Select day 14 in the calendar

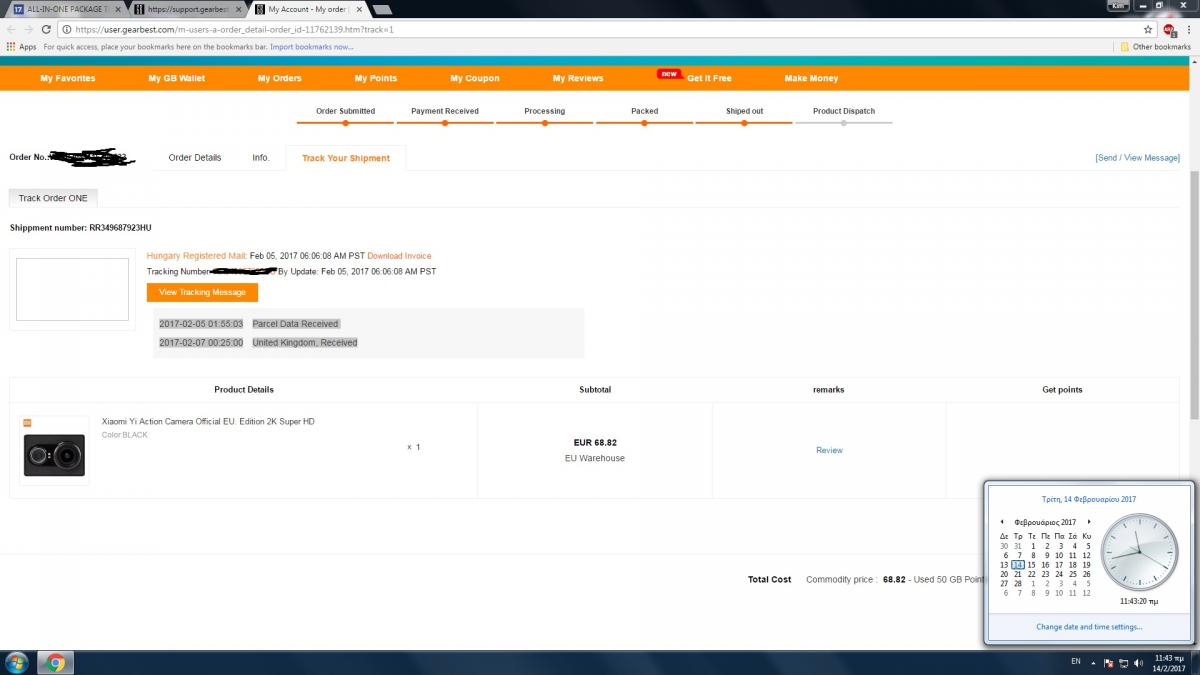1017,565
